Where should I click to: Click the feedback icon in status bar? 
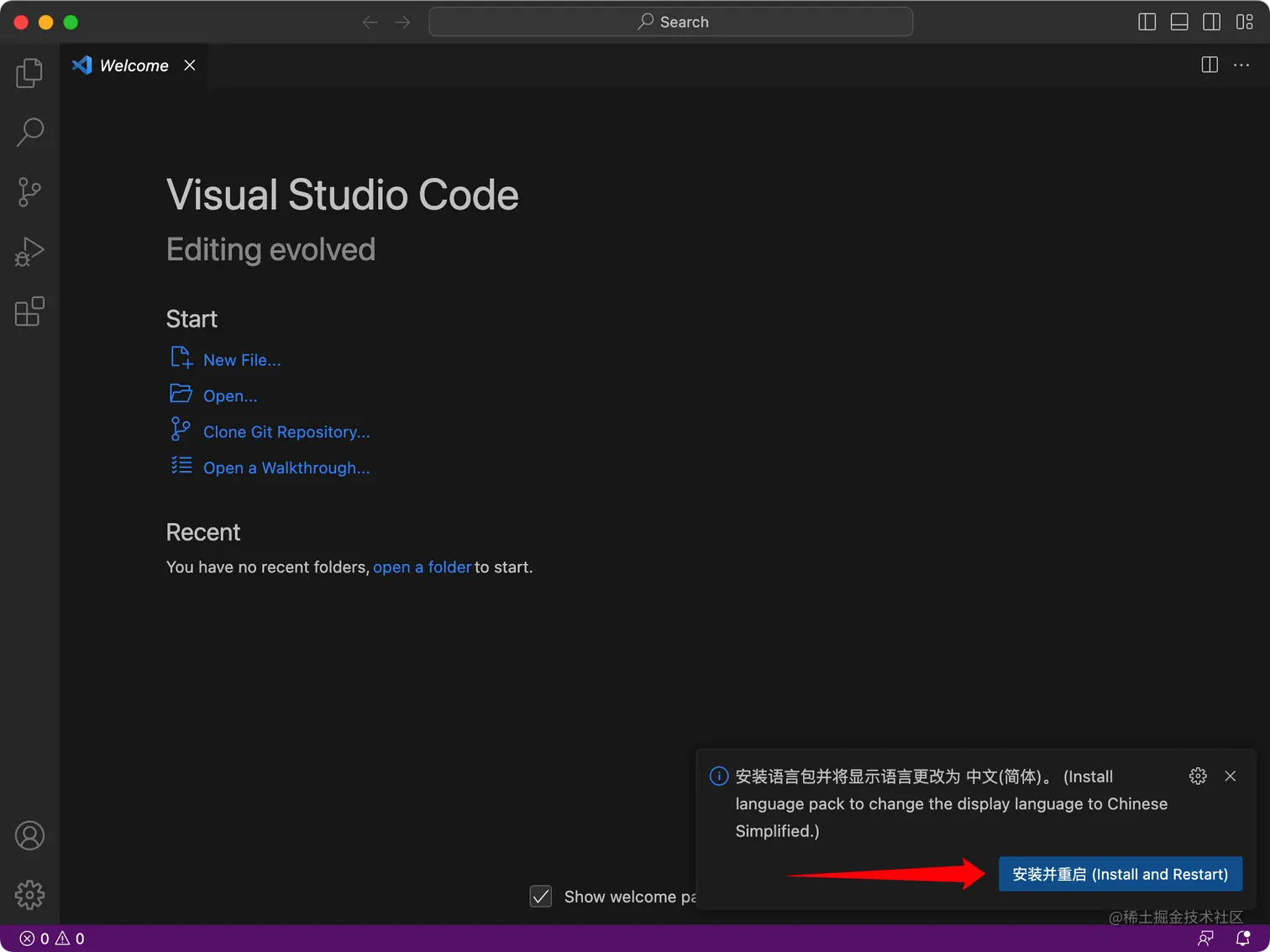1206,939
